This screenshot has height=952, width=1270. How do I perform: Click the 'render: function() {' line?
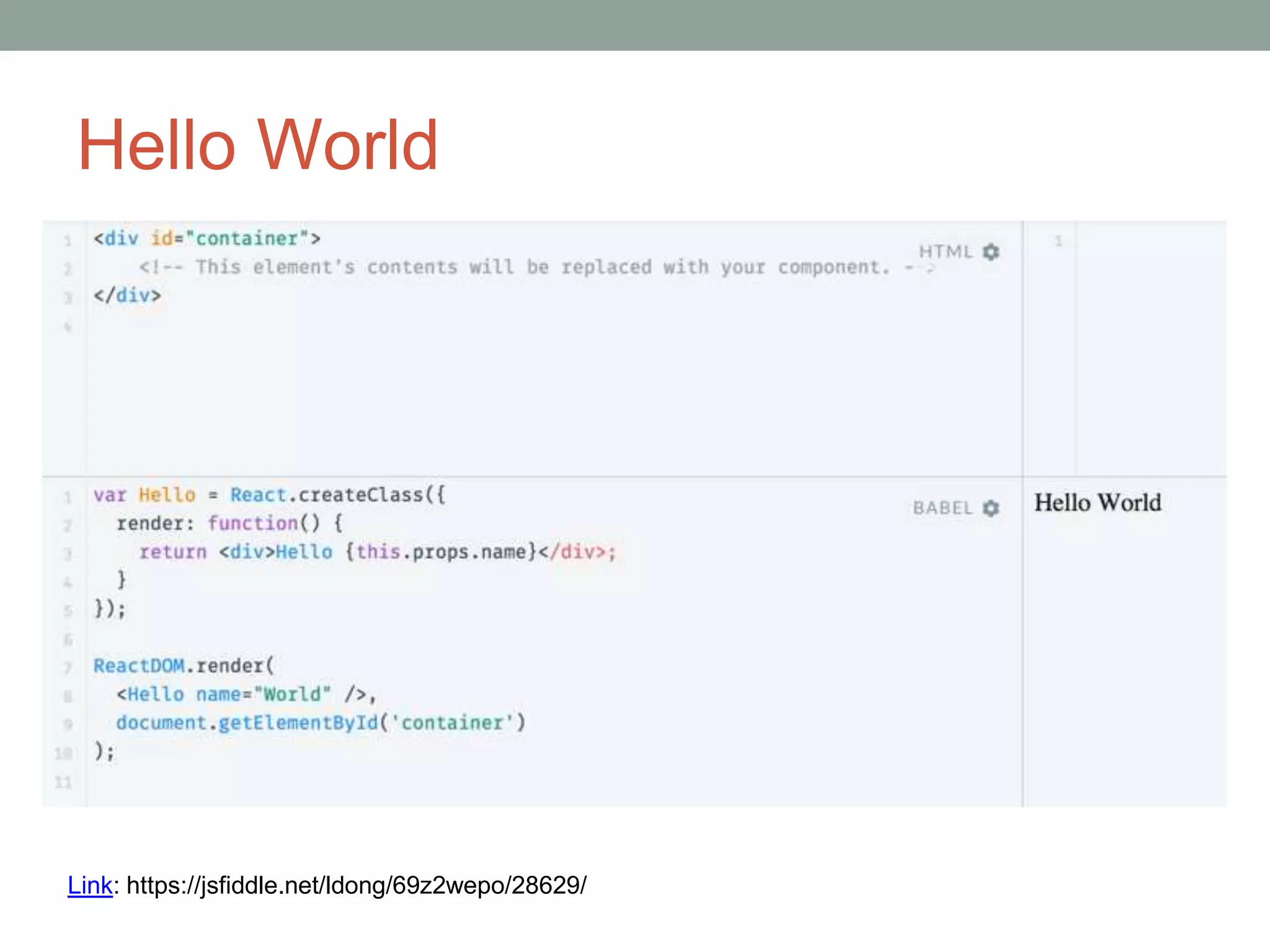click(229, 524)
